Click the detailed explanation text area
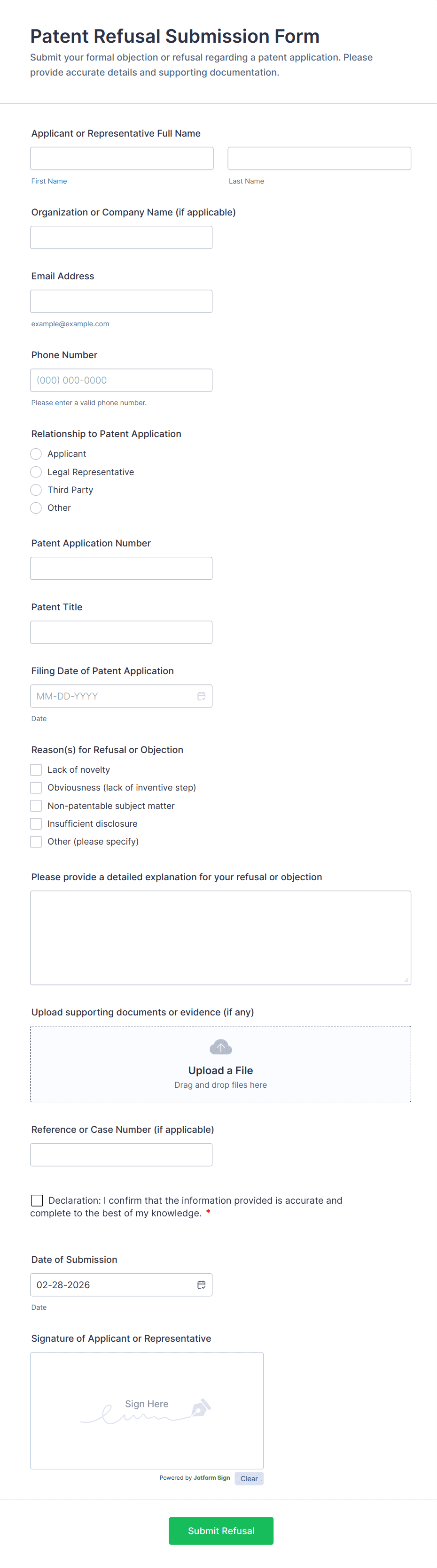The image size is (437, 1568). tap(221, 938)
